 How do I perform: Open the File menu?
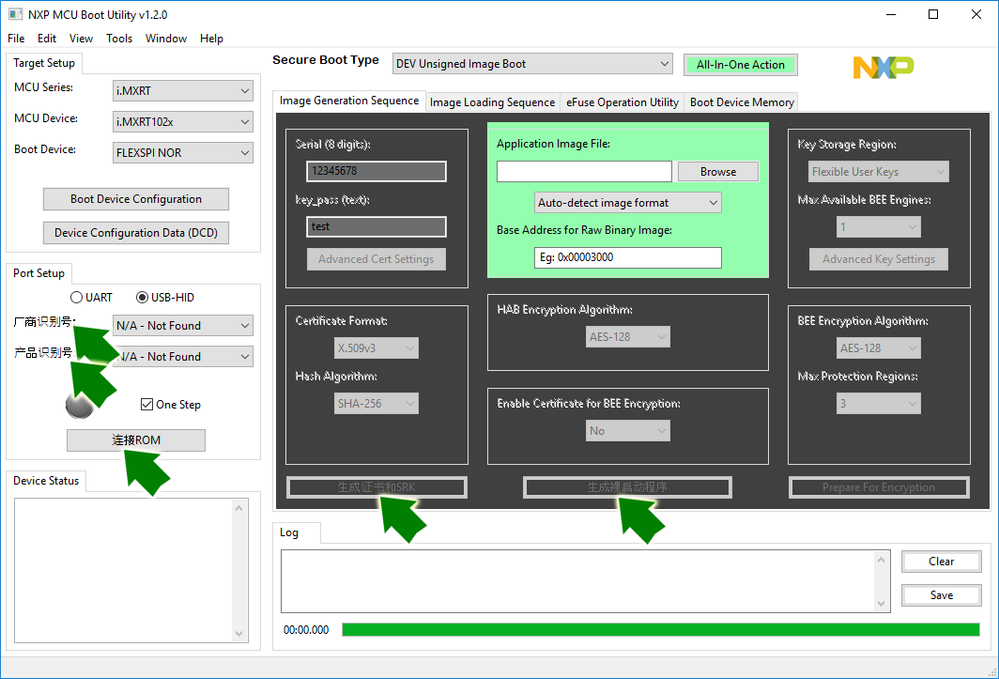[x=16, y=38]
